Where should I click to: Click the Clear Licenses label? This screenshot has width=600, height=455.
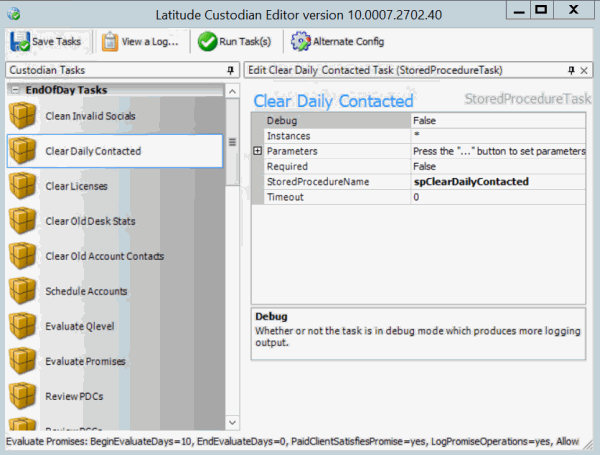pyautogui.click(x=77, y=186)
